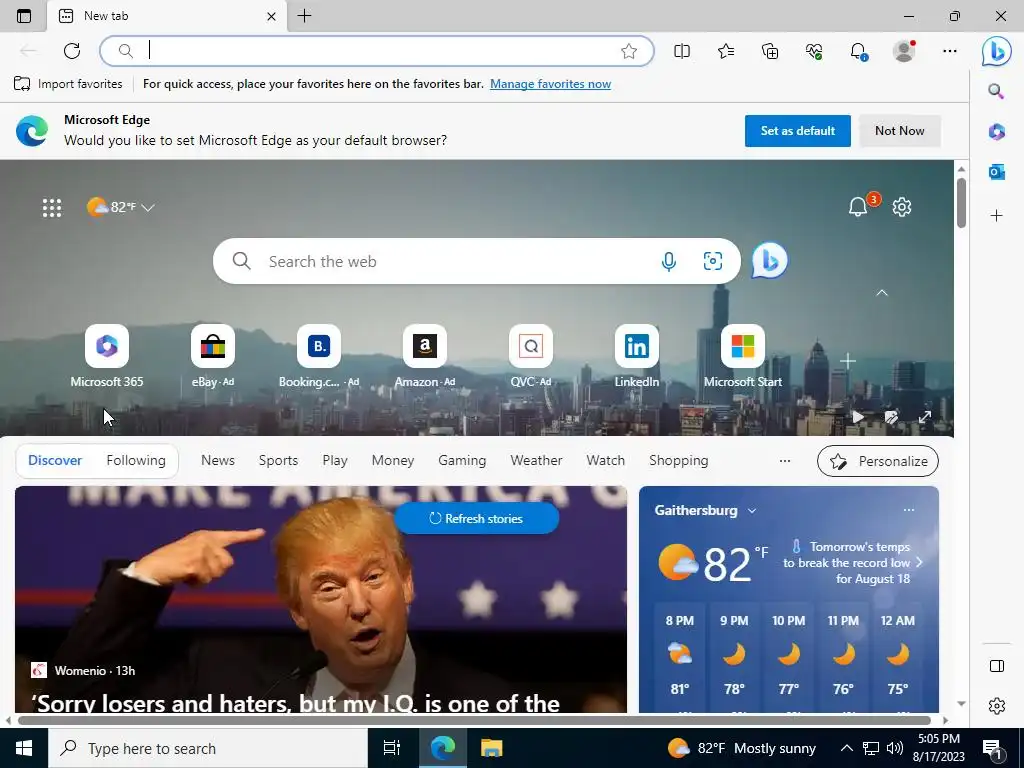Click Set as default button
This screenshot has width=1024, height=768.
point(797,131)
